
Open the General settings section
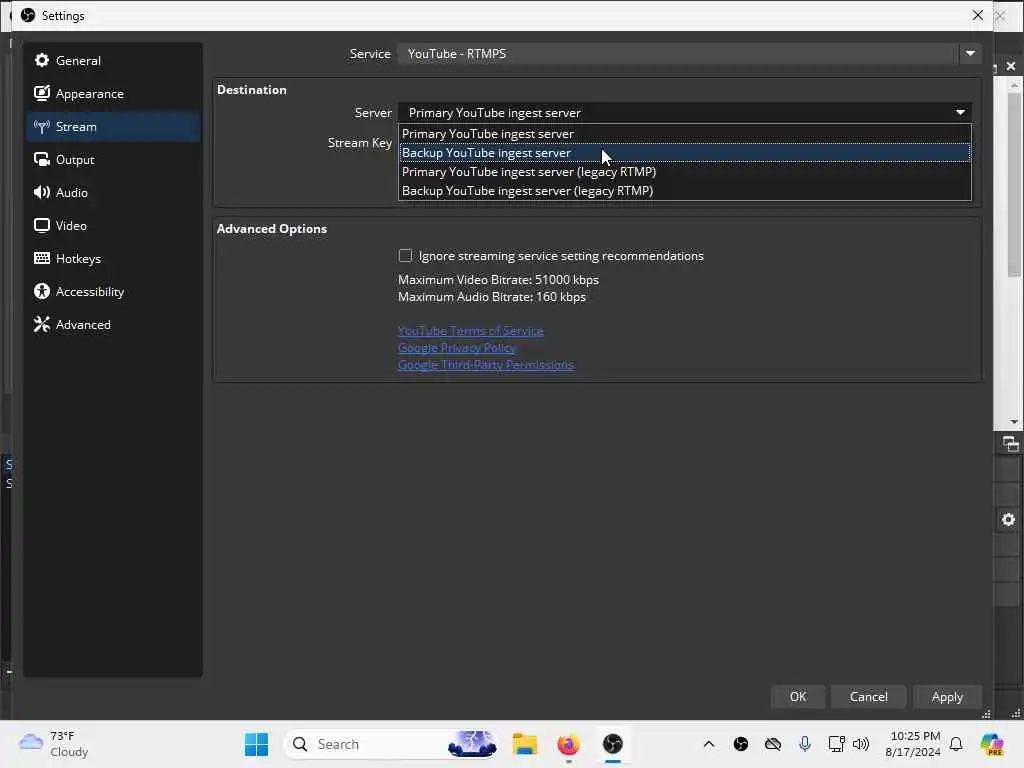[113, 61]
